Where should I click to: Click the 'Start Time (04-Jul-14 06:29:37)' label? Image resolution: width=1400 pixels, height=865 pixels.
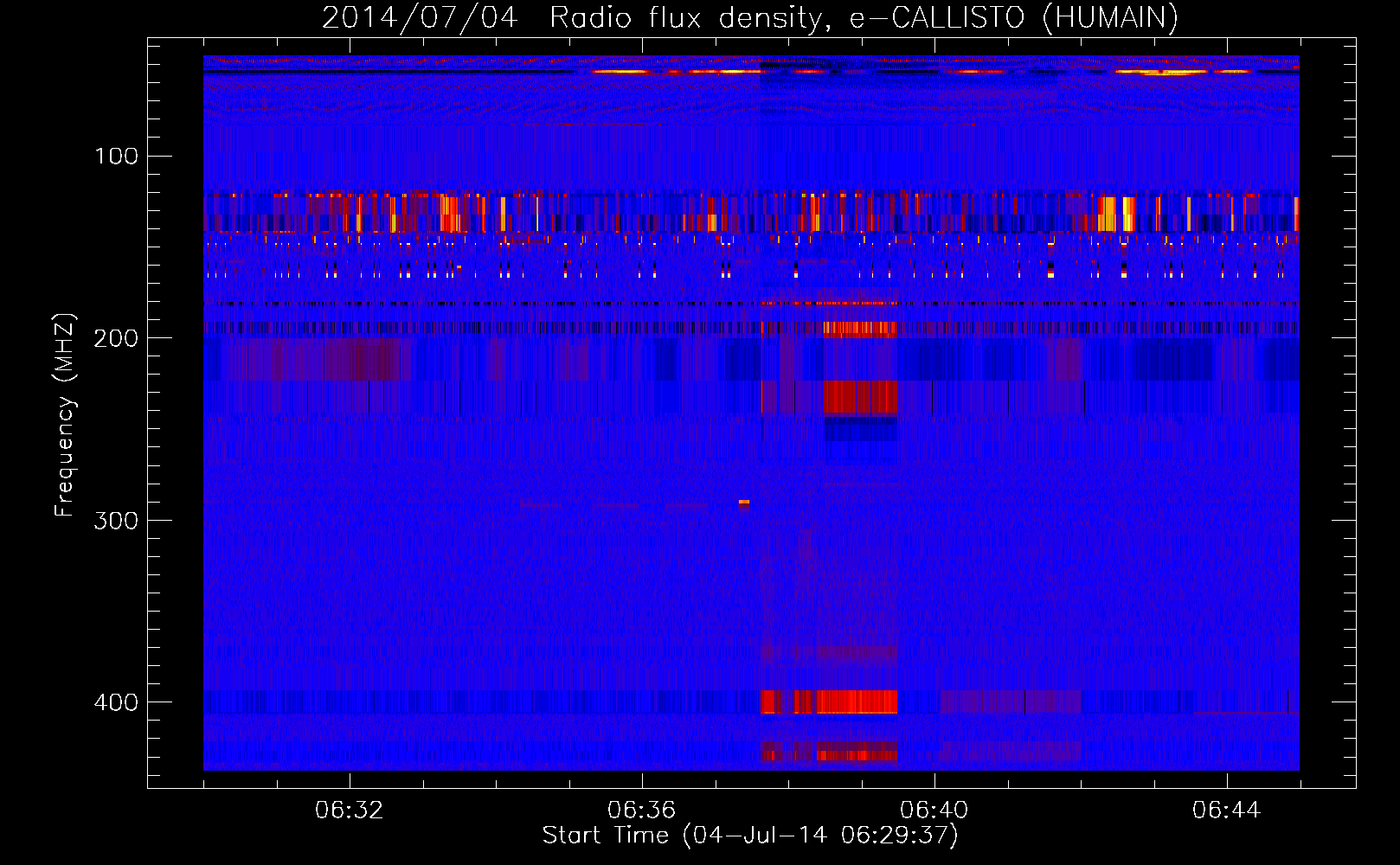coord(750,836)
